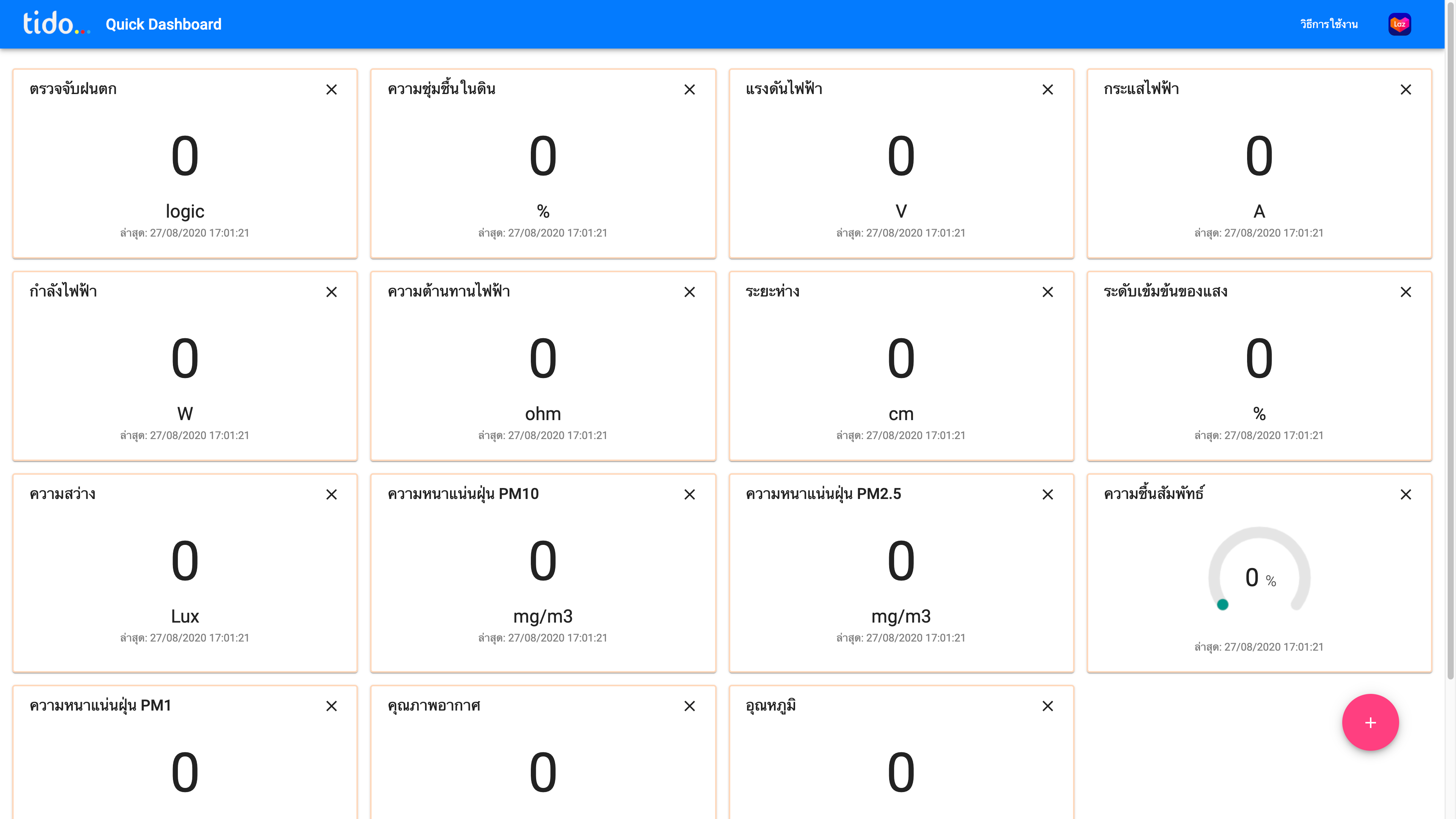Click the คุณภาพอากาศ card title
Screen dimensions: 1456x819
pyautogui.click(x=433, y=706)
